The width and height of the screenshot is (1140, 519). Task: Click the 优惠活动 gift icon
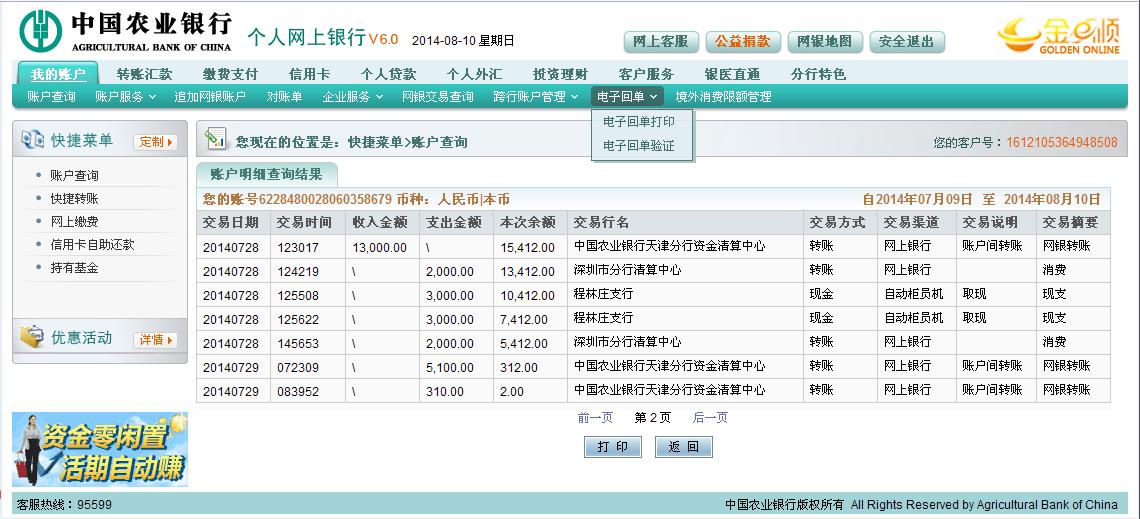point(32,337)
